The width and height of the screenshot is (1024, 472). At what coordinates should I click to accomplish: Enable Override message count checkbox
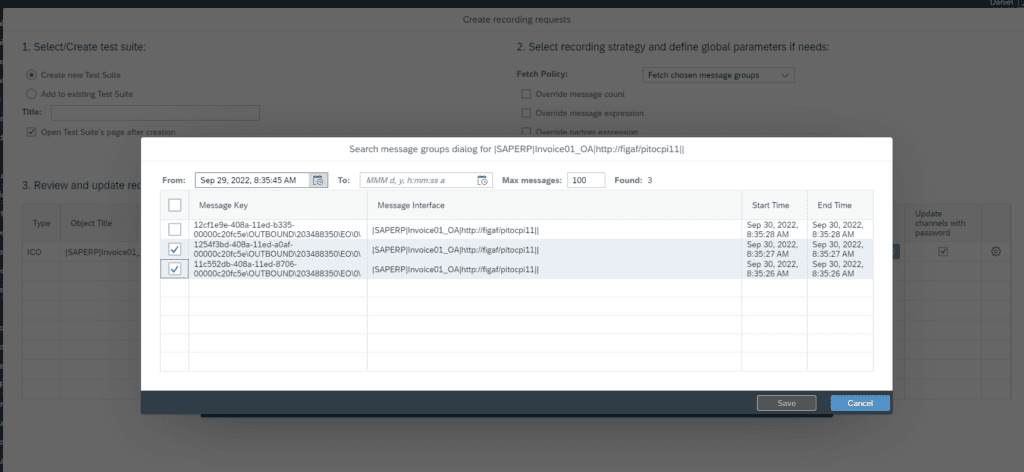point(526,94)
